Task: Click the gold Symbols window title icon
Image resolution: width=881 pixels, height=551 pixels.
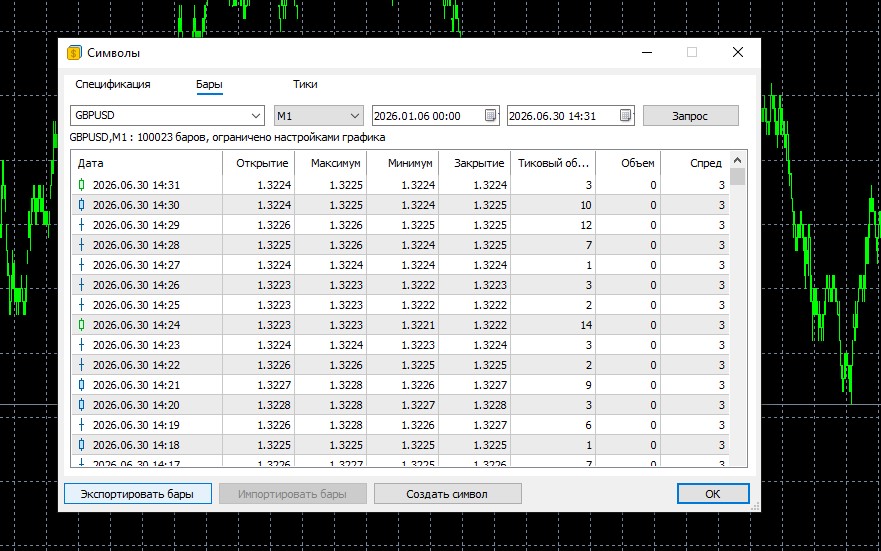Action: [74, 53]
